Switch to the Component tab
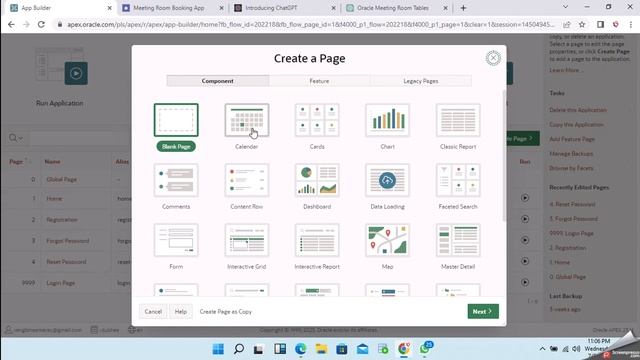Screen dimensions: 640x360 point(218,81)
